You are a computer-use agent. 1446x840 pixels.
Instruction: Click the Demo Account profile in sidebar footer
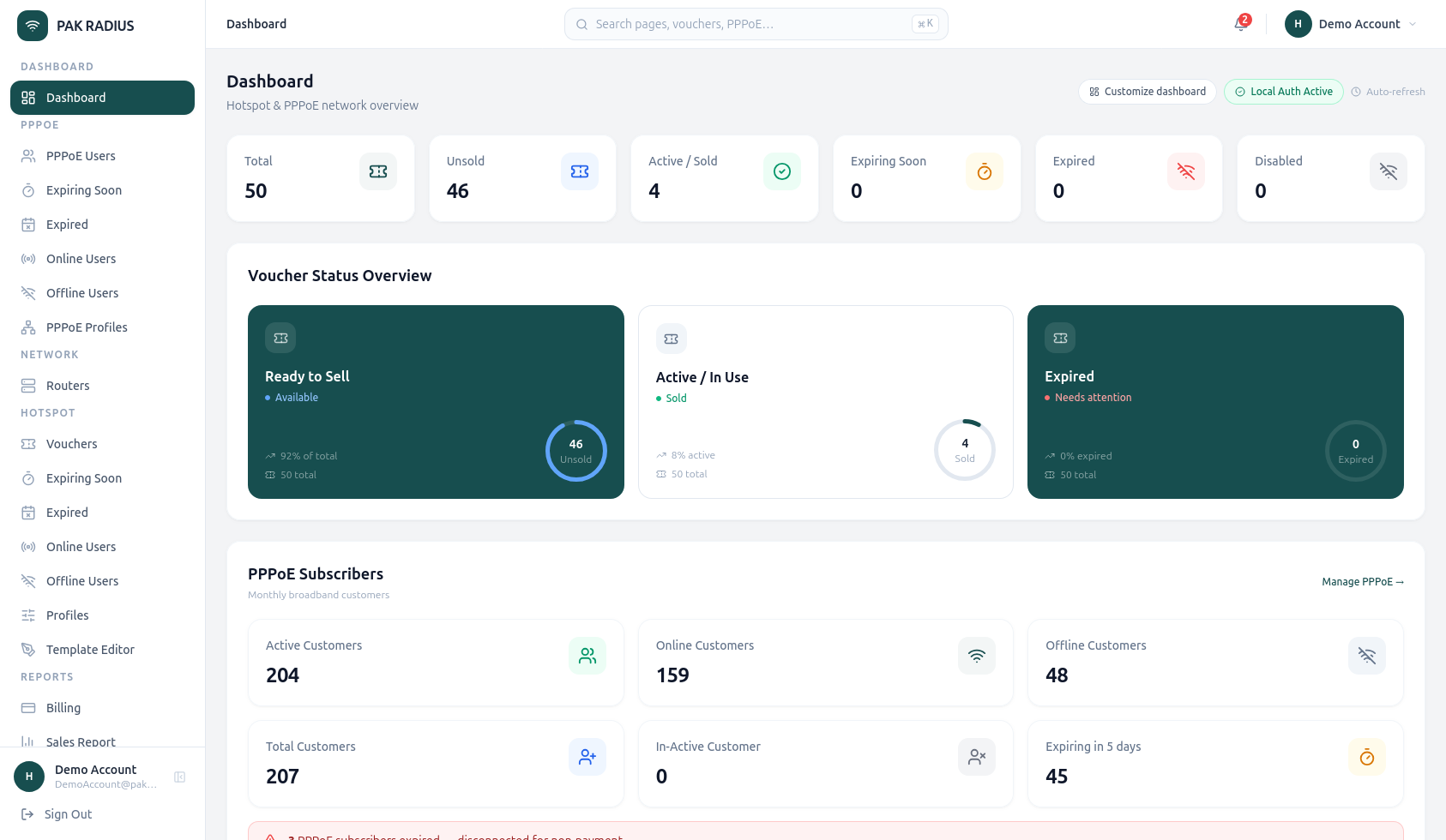tap(87, 777)
